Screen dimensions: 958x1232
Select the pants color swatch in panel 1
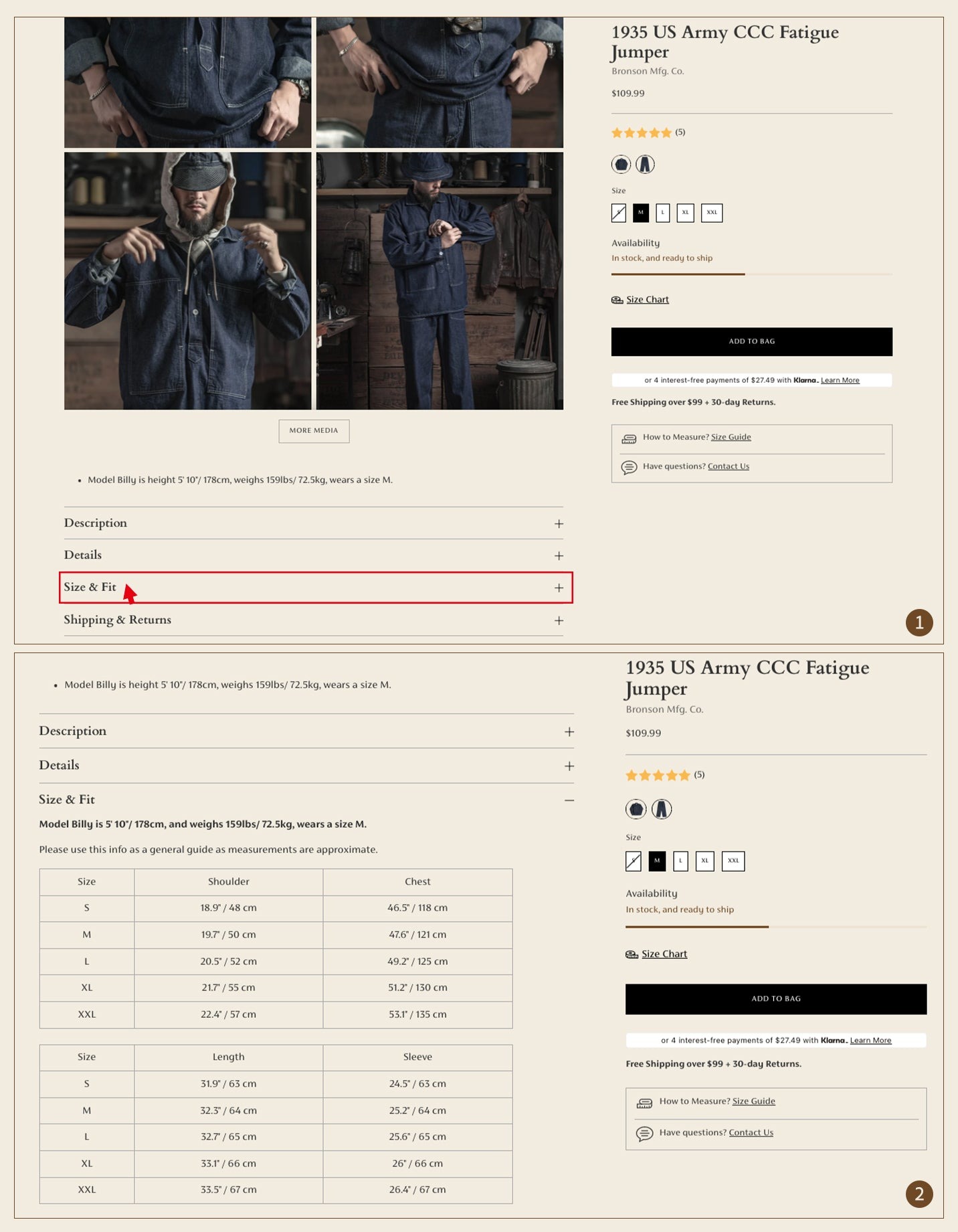pos(645,164)
